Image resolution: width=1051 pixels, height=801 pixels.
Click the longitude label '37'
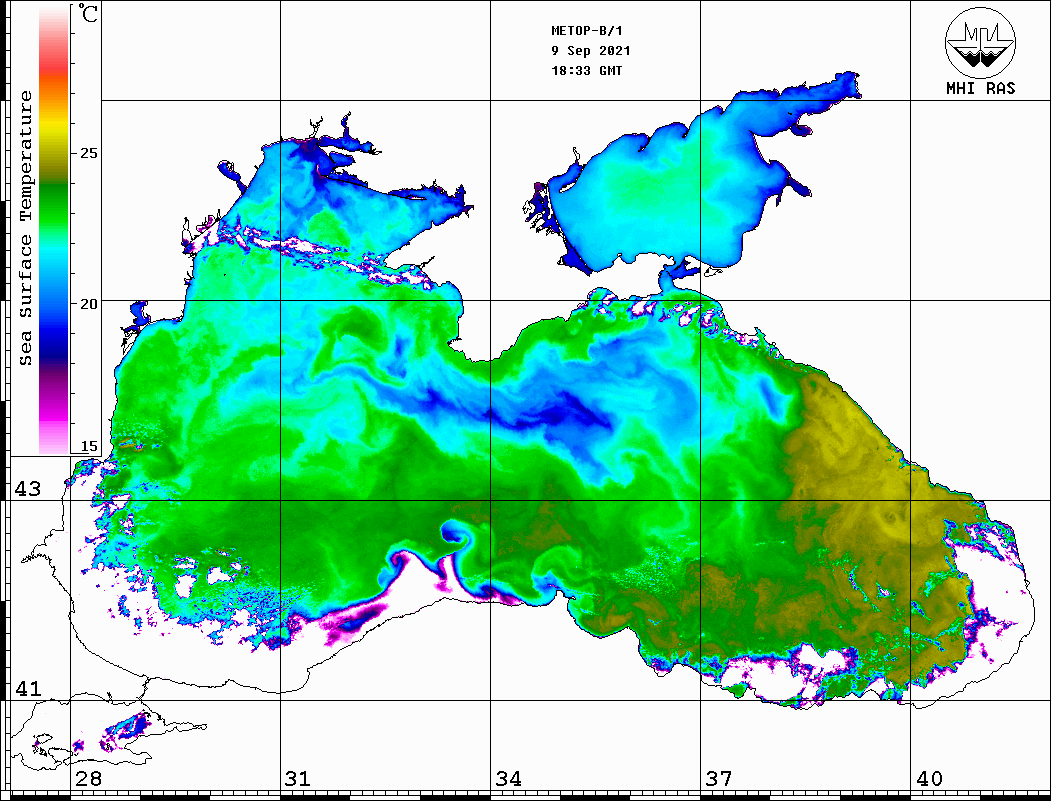[x=719, y=779]
